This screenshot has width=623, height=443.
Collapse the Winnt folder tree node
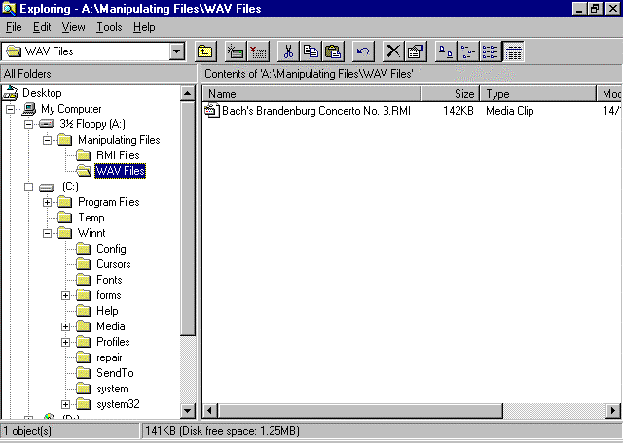48,233
